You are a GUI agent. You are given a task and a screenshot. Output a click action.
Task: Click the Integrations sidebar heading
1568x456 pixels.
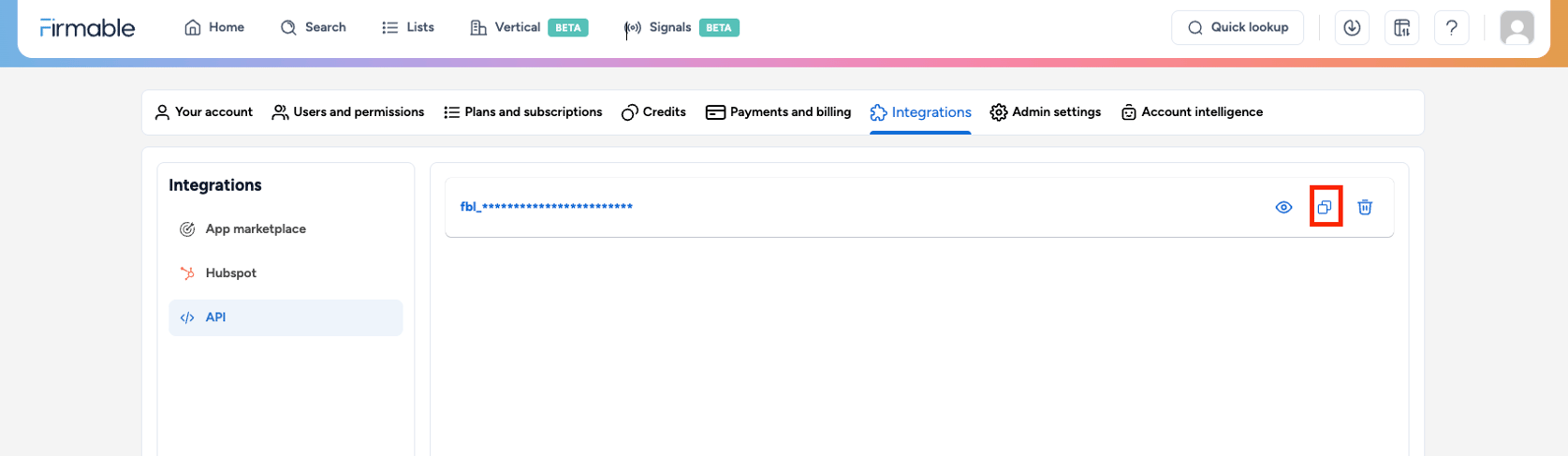click(x=215, y=185)
